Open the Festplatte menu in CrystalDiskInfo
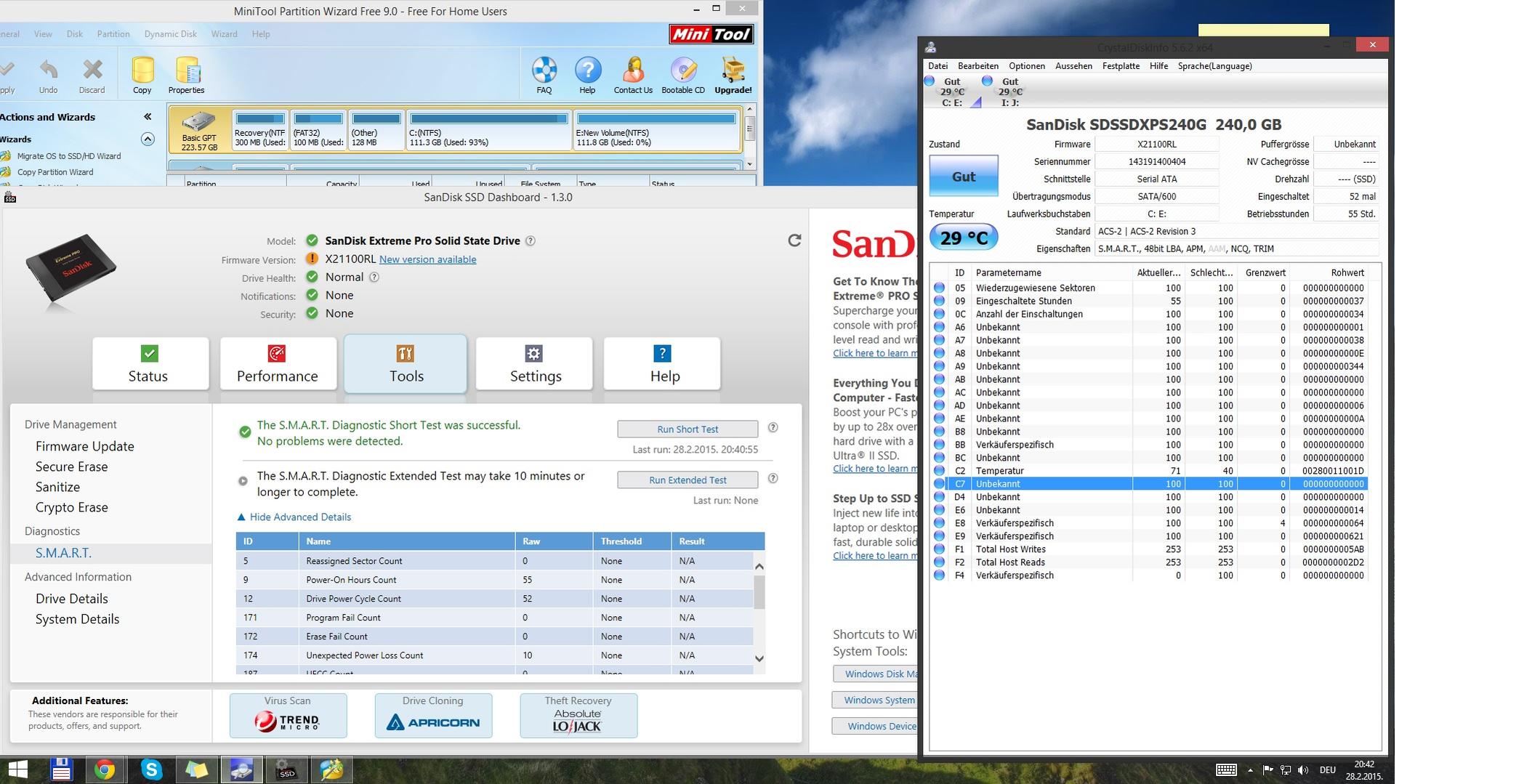This screenshot has width=1524, height=784. (1121, 66)
